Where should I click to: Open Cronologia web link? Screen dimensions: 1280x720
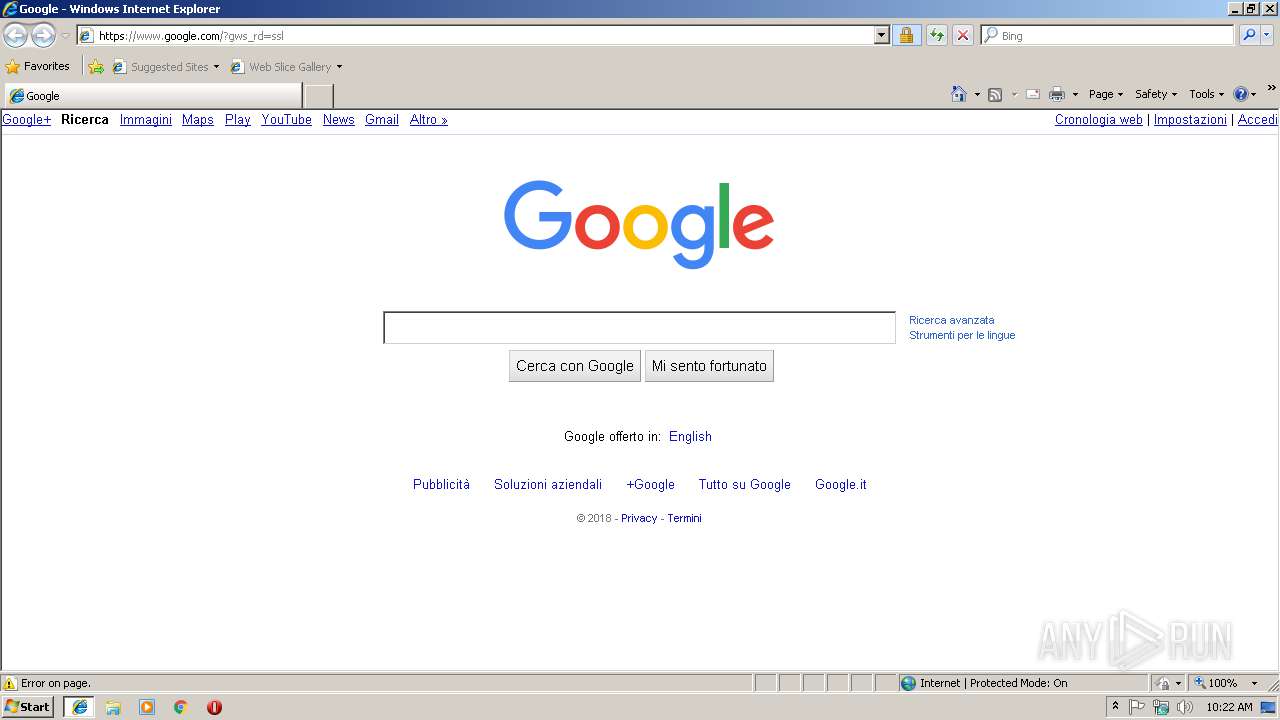point(1099,120)
